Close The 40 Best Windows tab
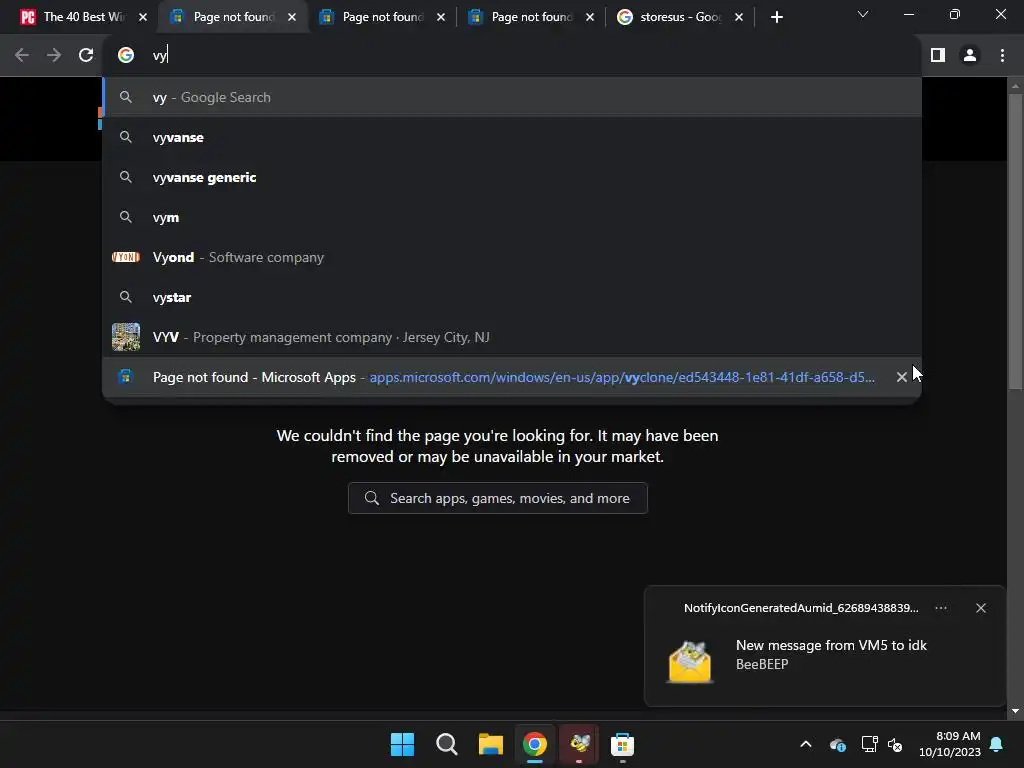 coord(143,17)
